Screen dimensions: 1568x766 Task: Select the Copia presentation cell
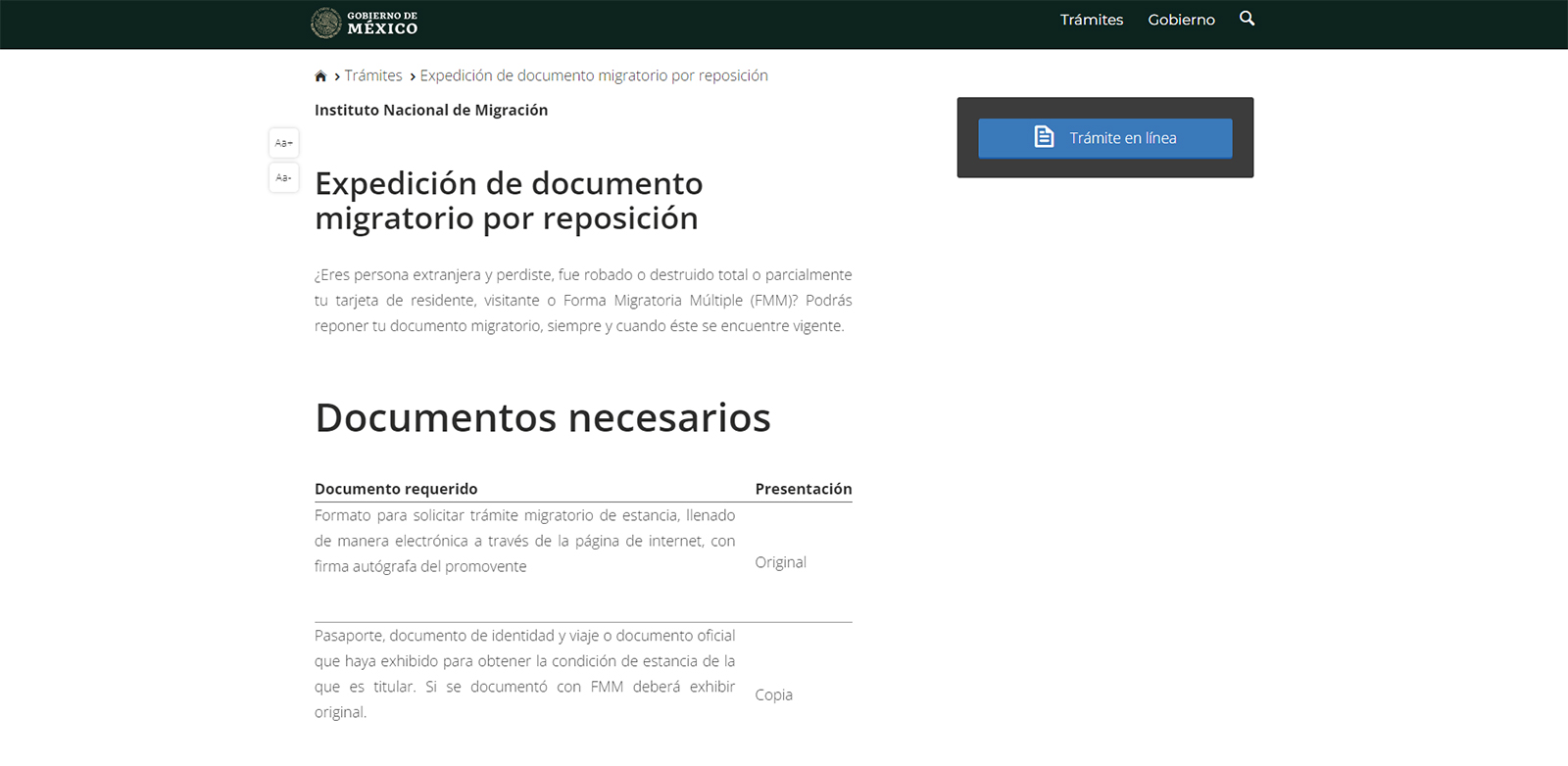(774, 694)
